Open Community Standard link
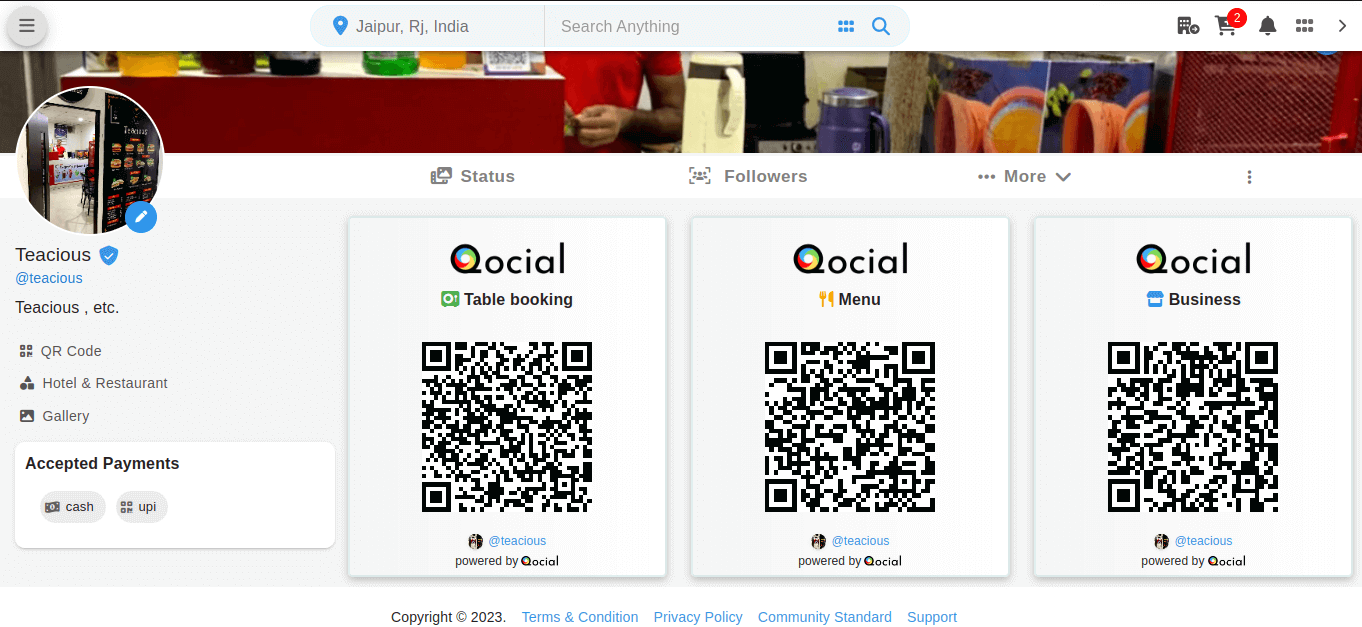Screen dimensions: 1362x627 825,617
